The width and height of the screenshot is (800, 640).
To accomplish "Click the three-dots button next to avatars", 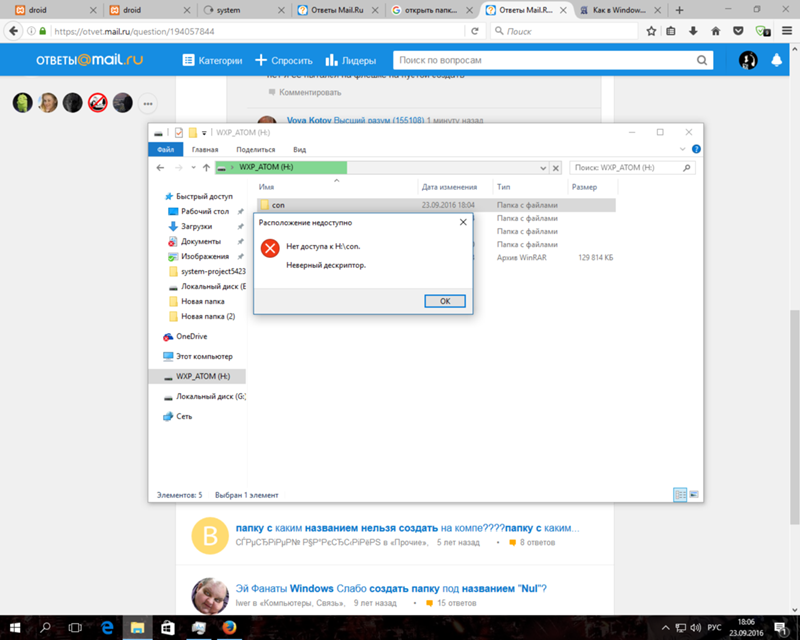I will pyautogui.click(x=148, y=104).
